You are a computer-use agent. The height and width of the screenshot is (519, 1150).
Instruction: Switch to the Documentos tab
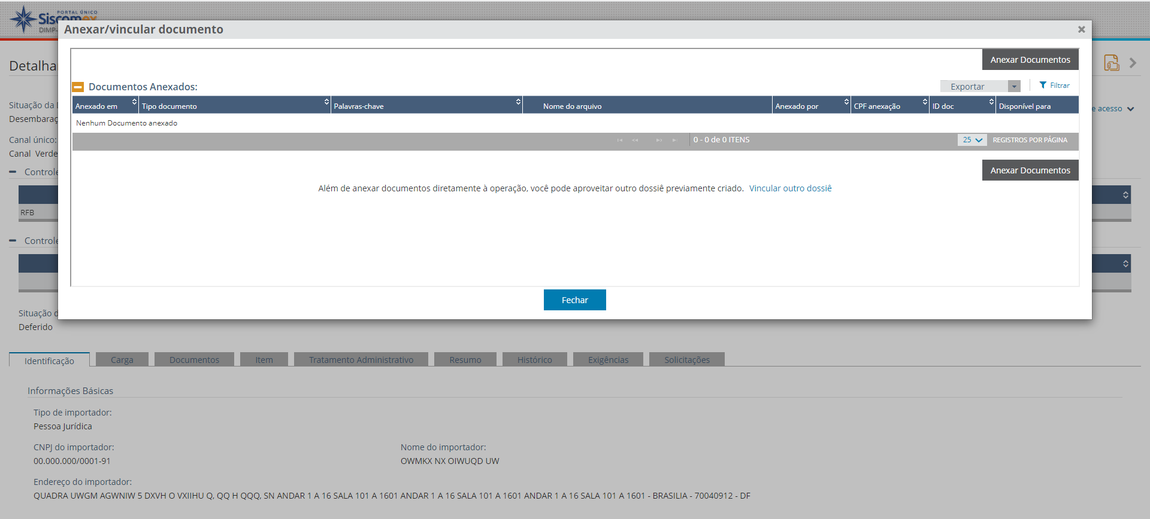pos(194,360)
